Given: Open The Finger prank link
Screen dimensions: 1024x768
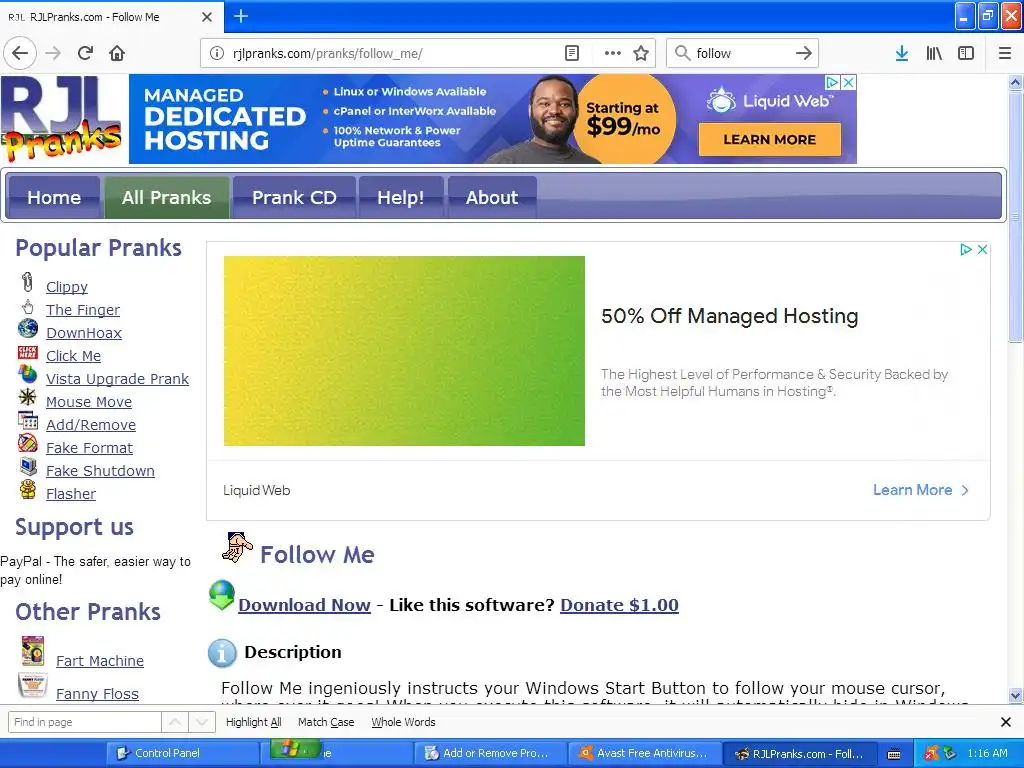Looking at the screenshot, I should coord(83,310).
